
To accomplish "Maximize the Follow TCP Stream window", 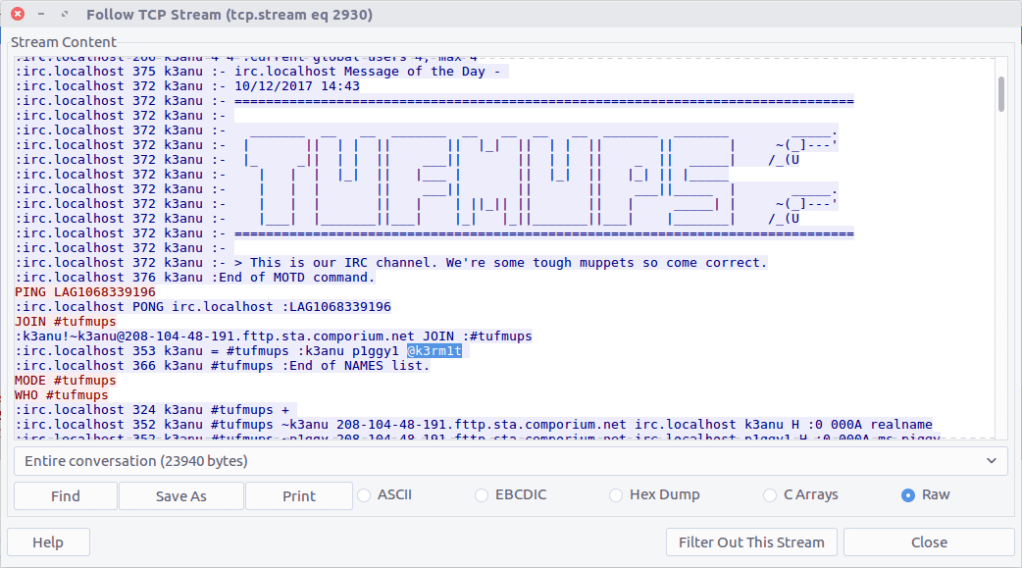I will 64,15.
